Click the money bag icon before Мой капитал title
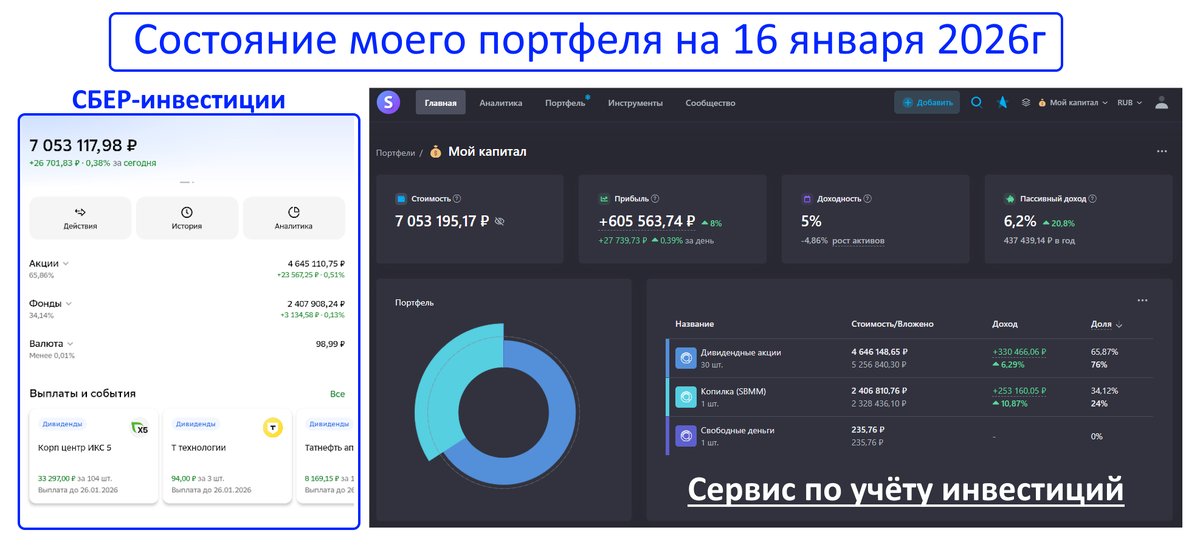1200x544 pixels. (x=435, y=152)
